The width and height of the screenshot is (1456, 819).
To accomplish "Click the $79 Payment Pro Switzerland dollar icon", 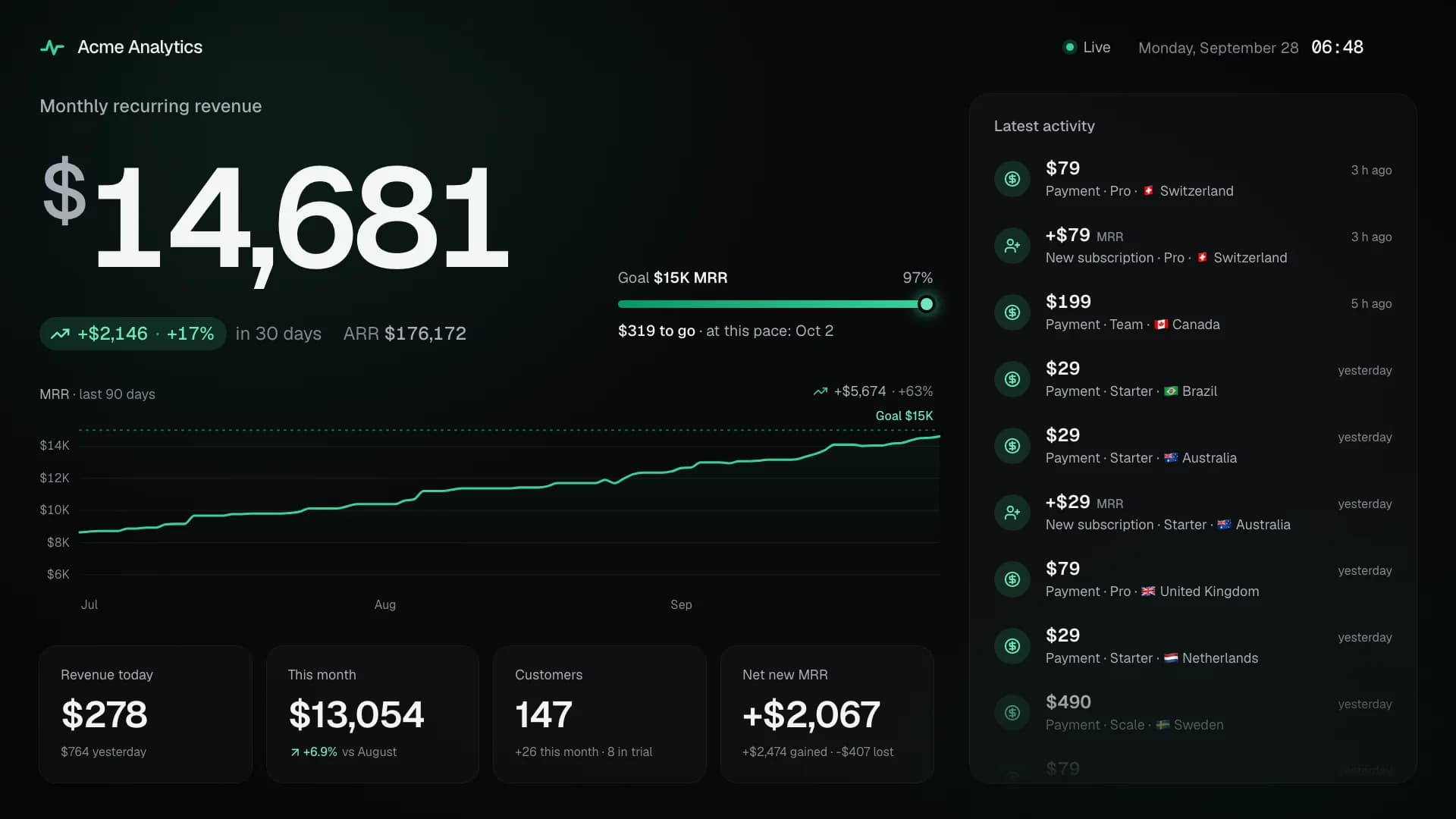I will tap(1012, 179).
